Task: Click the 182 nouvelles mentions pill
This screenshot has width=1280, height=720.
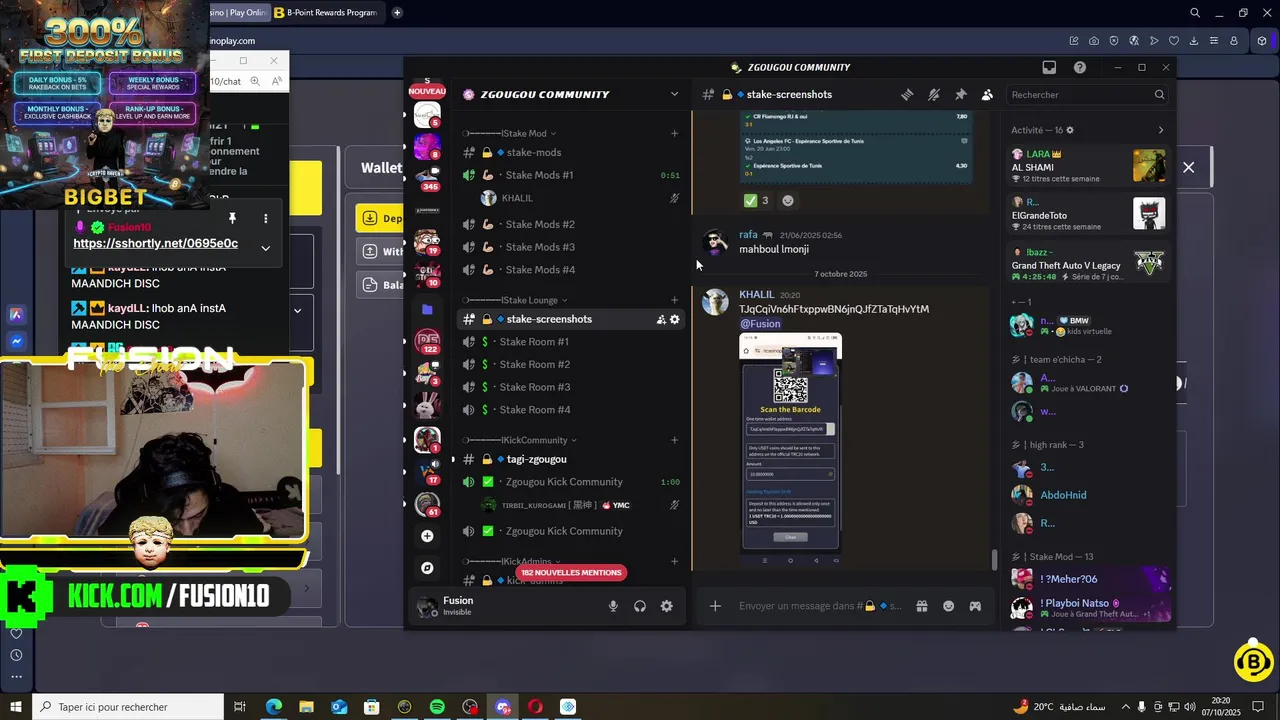Action: (571, 572)
